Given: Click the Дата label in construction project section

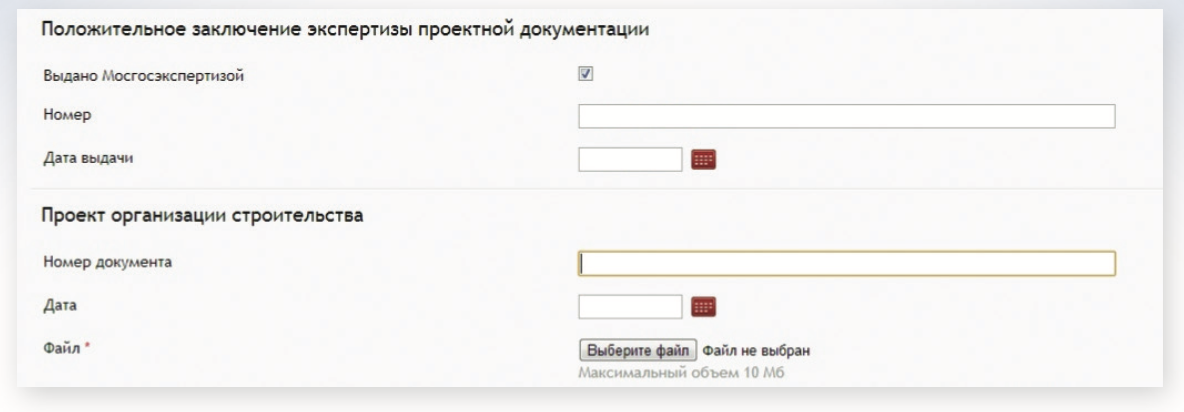Looking at the screenshot, I should pos(60,306).
